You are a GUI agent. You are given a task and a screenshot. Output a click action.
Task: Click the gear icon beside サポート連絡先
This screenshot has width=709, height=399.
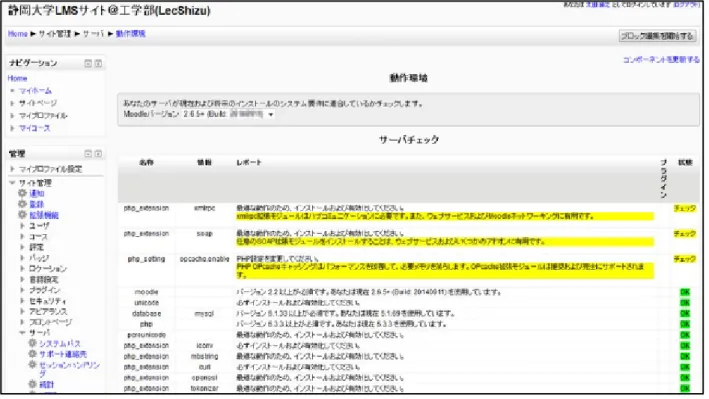(33, 354)
